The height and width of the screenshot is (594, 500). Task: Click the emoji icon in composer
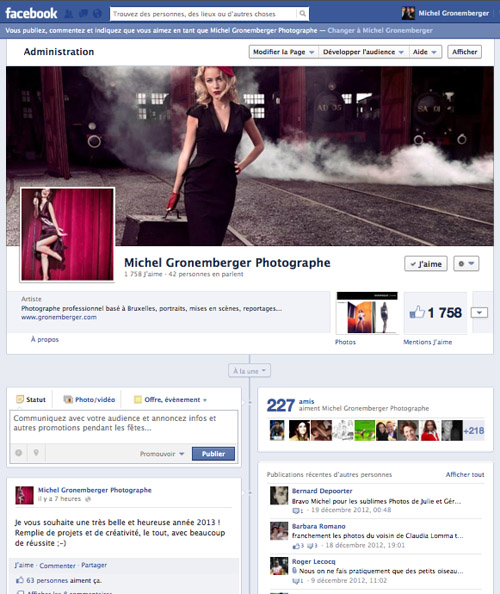19,453
